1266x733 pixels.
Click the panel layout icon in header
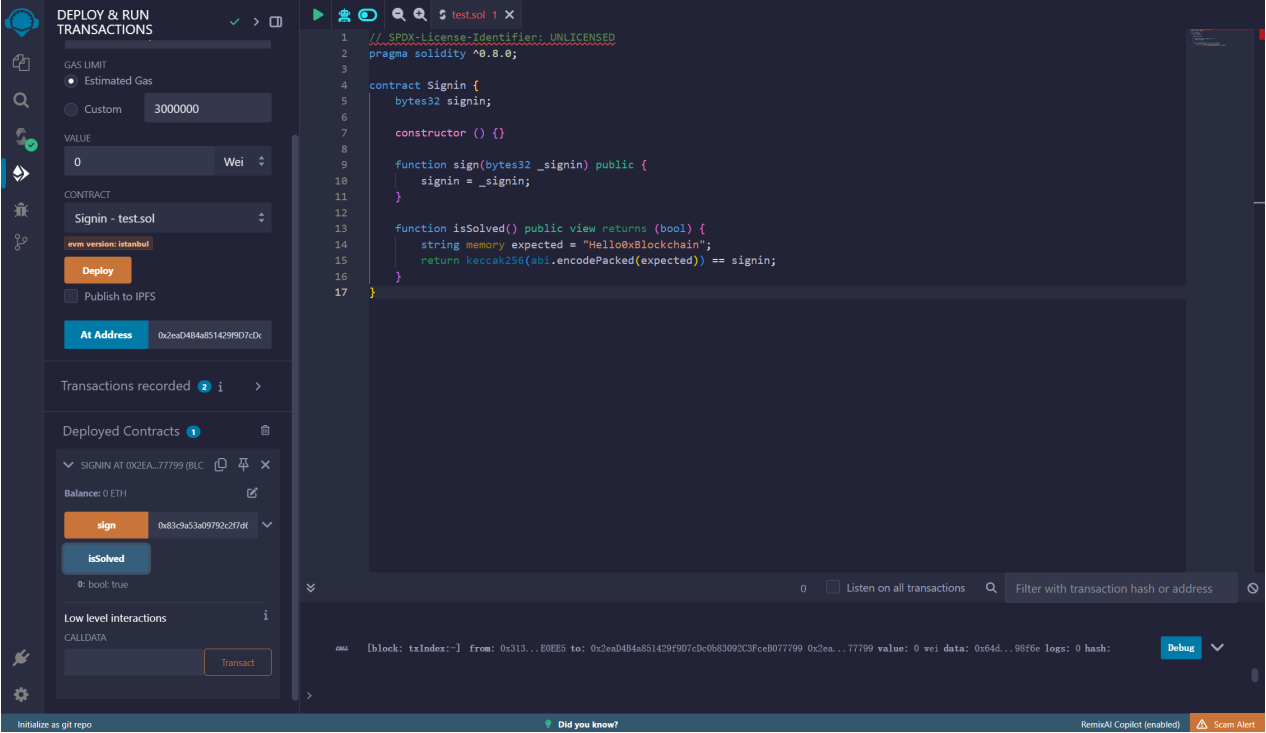click(x=276, y=22)
